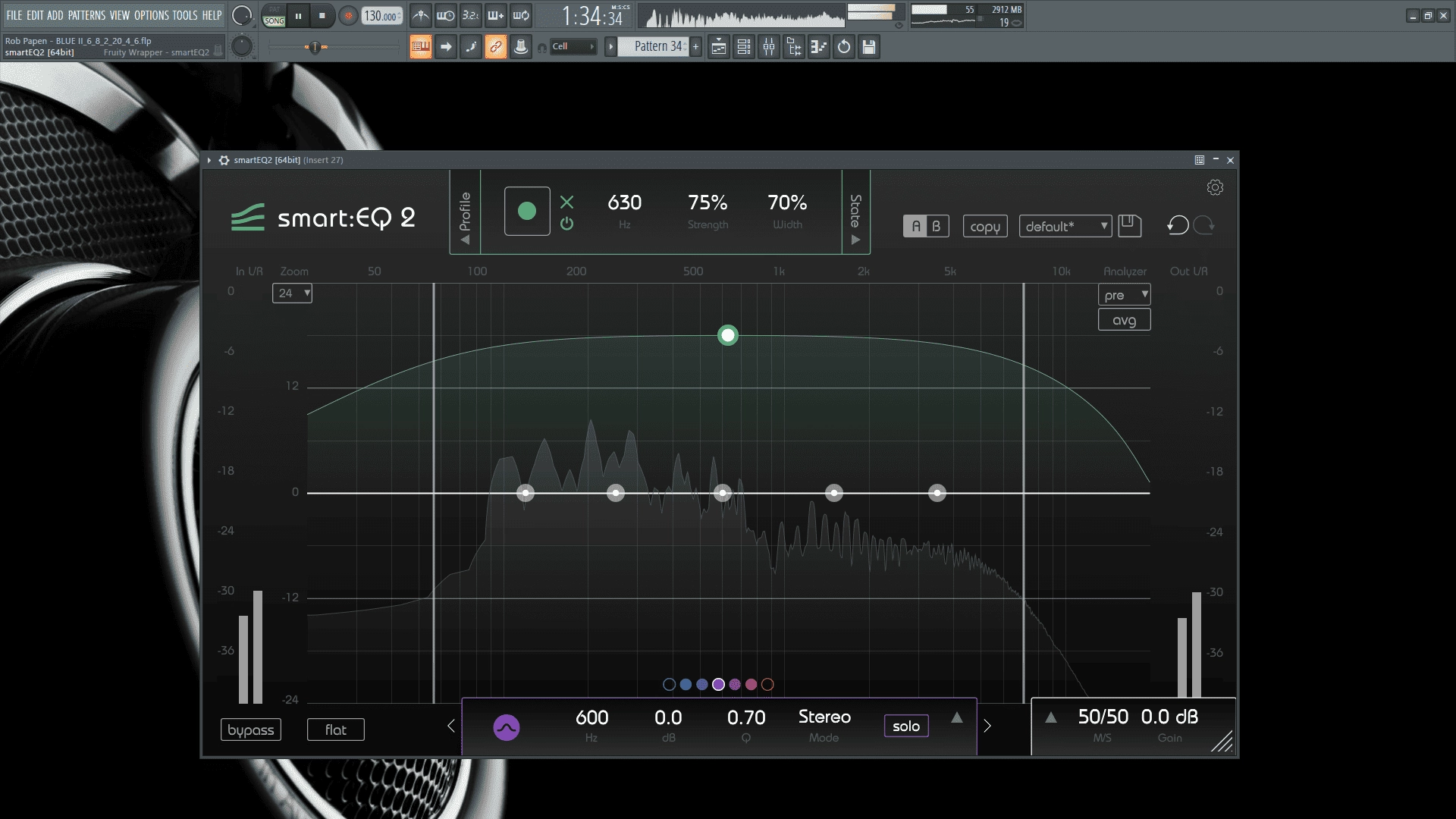The width and height of the screenshot is (1456, 819).
Task: Go to previous band with left chevron
Action: click(451, 726)
